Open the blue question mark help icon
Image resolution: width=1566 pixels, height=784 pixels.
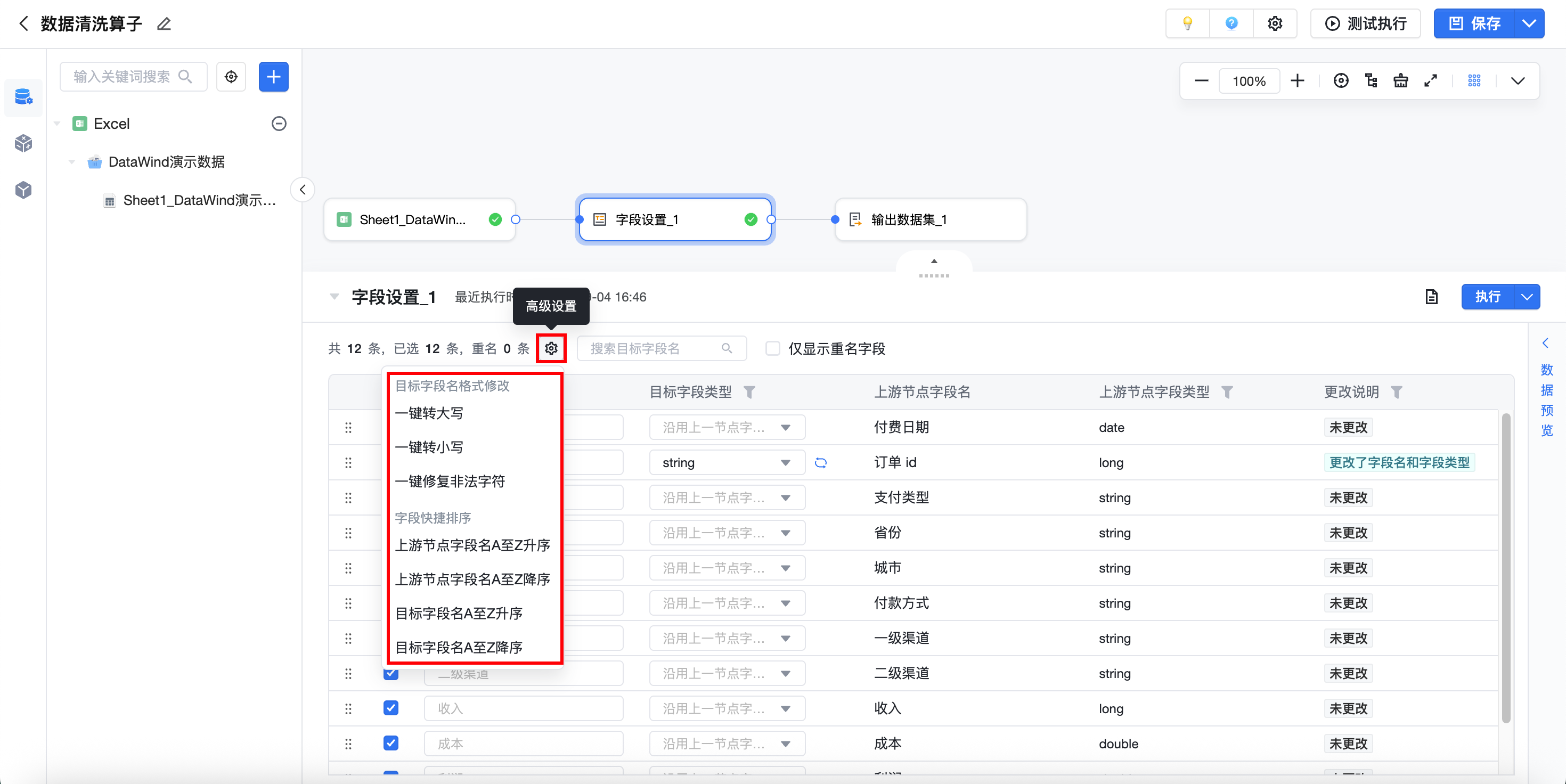click(1231, 24)
